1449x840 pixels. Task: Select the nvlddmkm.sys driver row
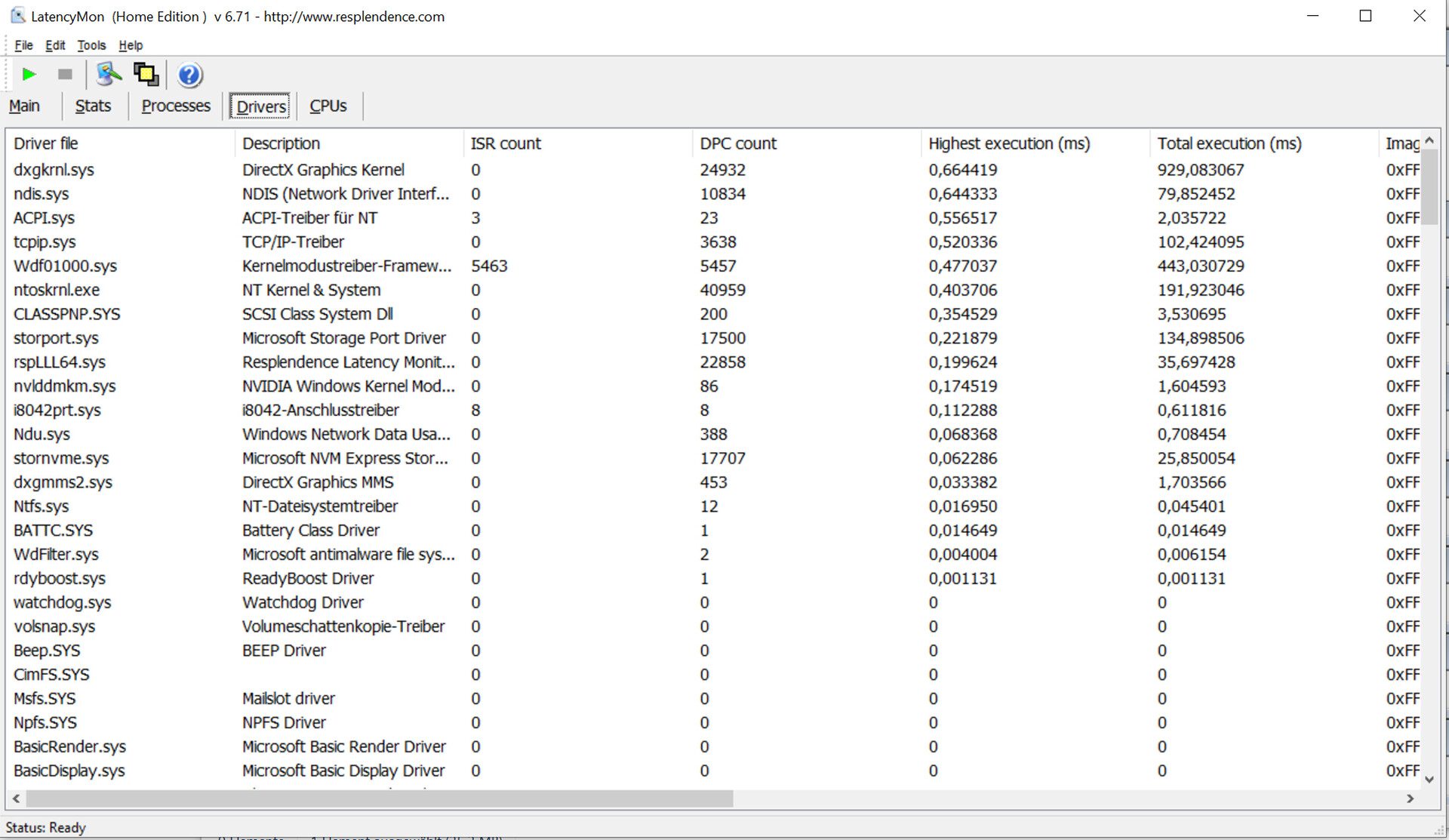pos(714,386)
